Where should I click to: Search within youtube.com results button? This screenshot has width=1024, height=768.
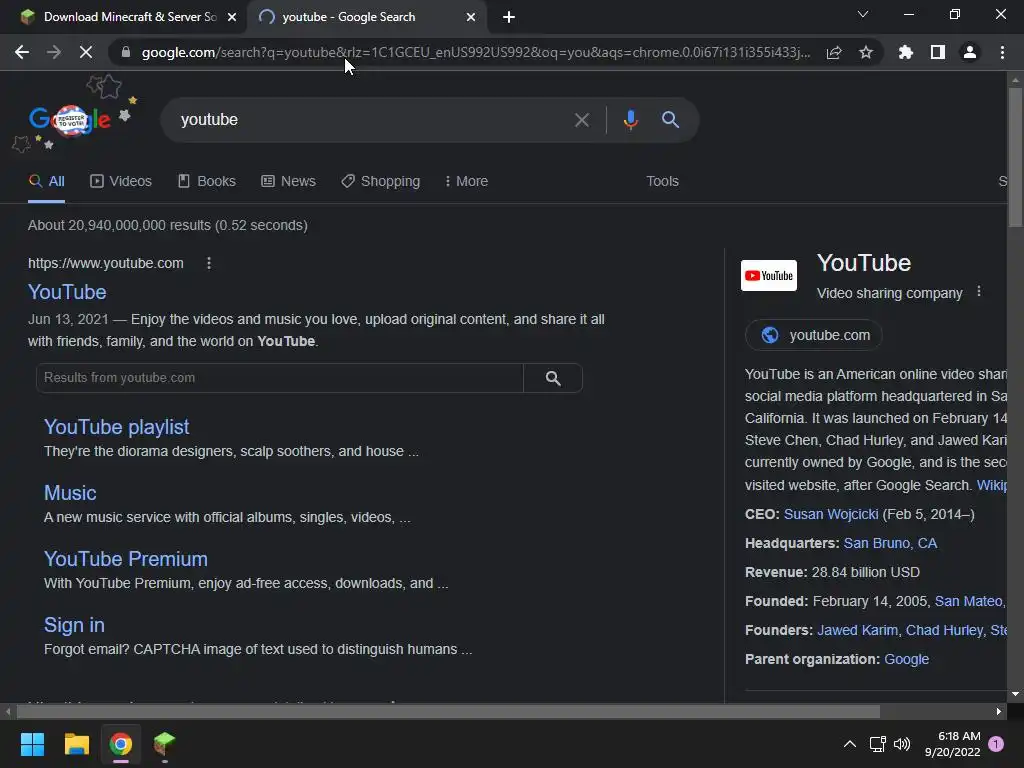tap(553, 378)
